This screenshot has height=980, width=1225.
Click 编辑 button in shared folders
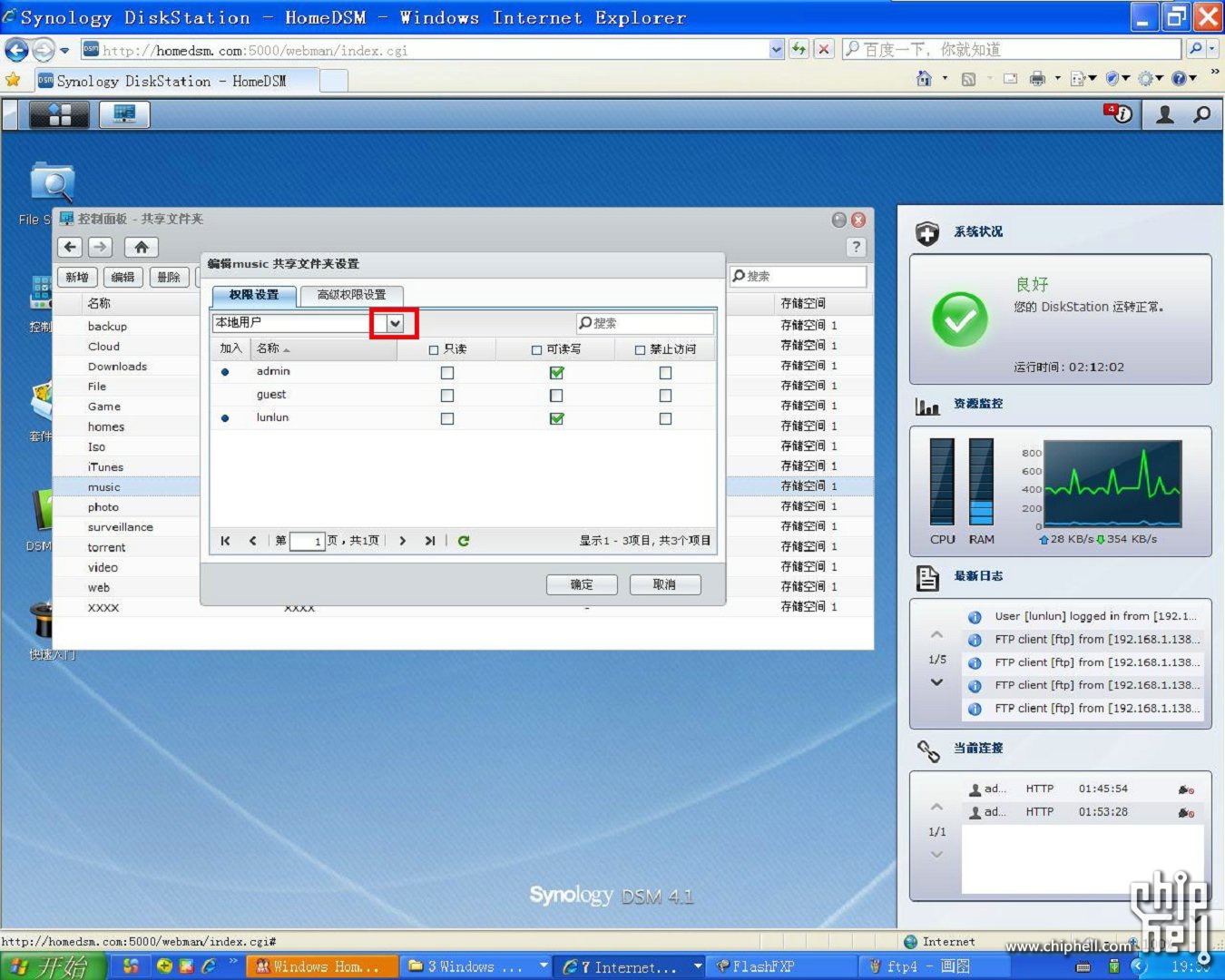point(123,278)
